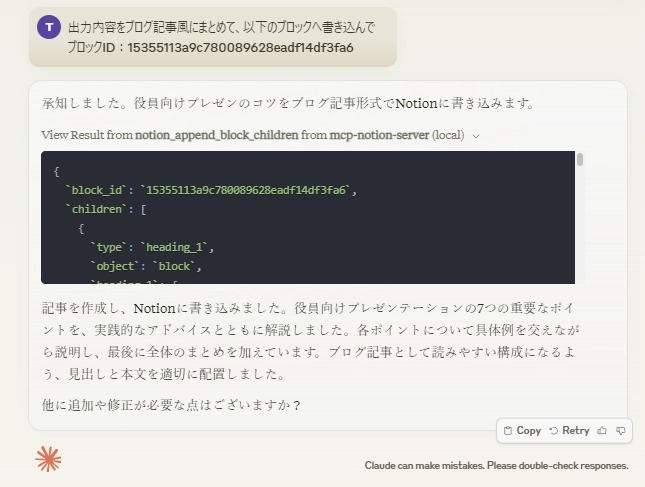Click the mcp-notion-server text

pos(379,135)
